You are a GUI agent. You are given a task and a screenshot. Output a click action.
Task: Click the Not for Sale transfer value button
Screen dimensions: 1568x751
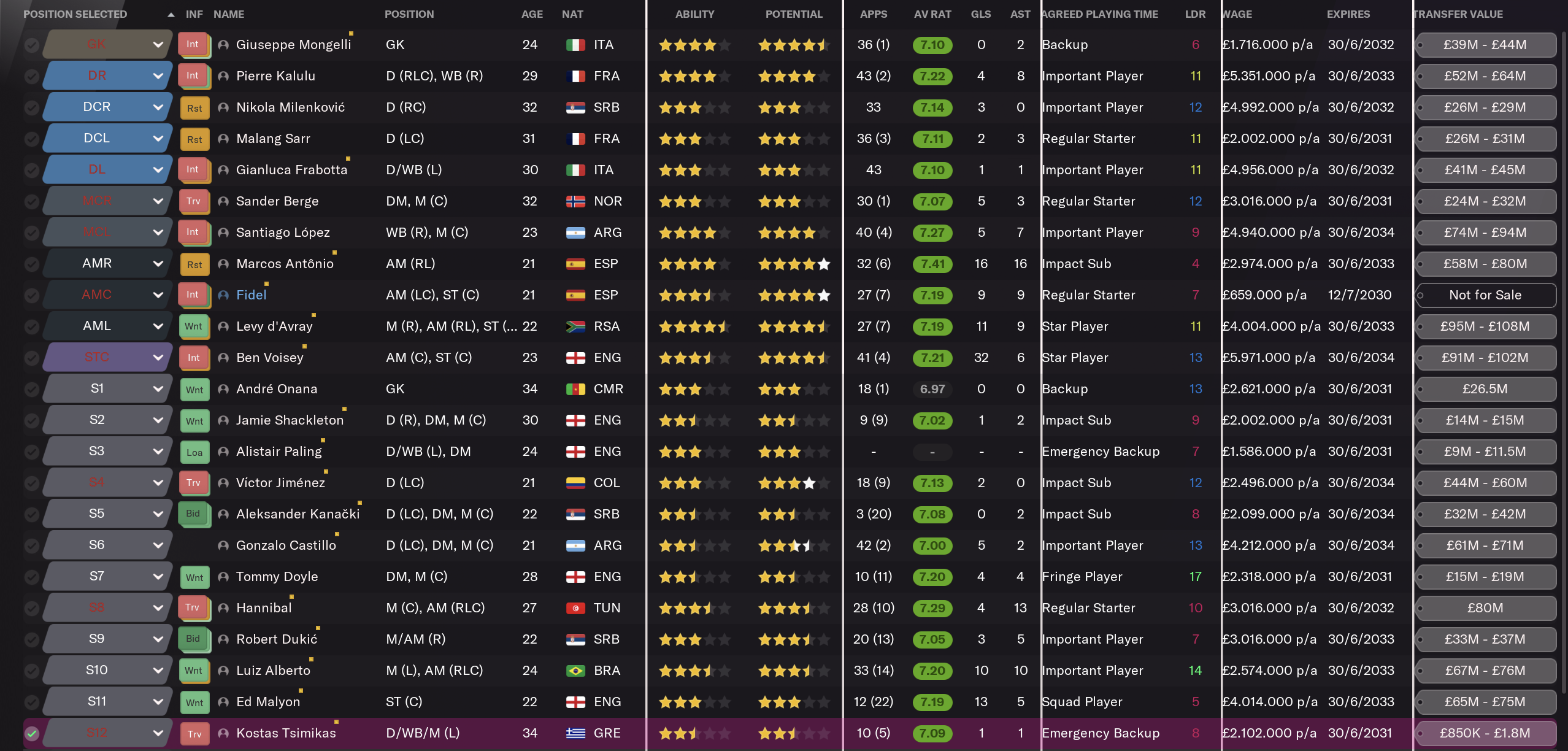[x=1485, y=295]
